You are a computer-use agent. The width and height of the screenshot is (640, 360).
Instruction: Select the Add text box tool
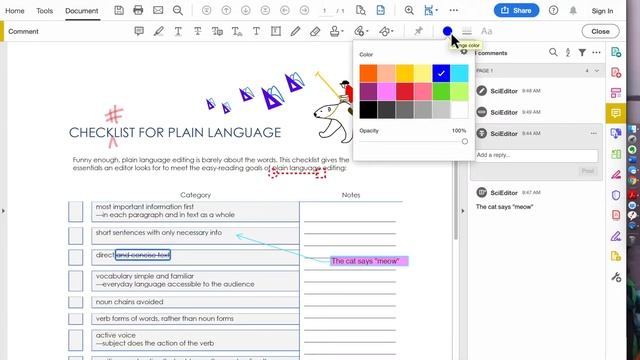pyautogui.click(x=276, y=31)
